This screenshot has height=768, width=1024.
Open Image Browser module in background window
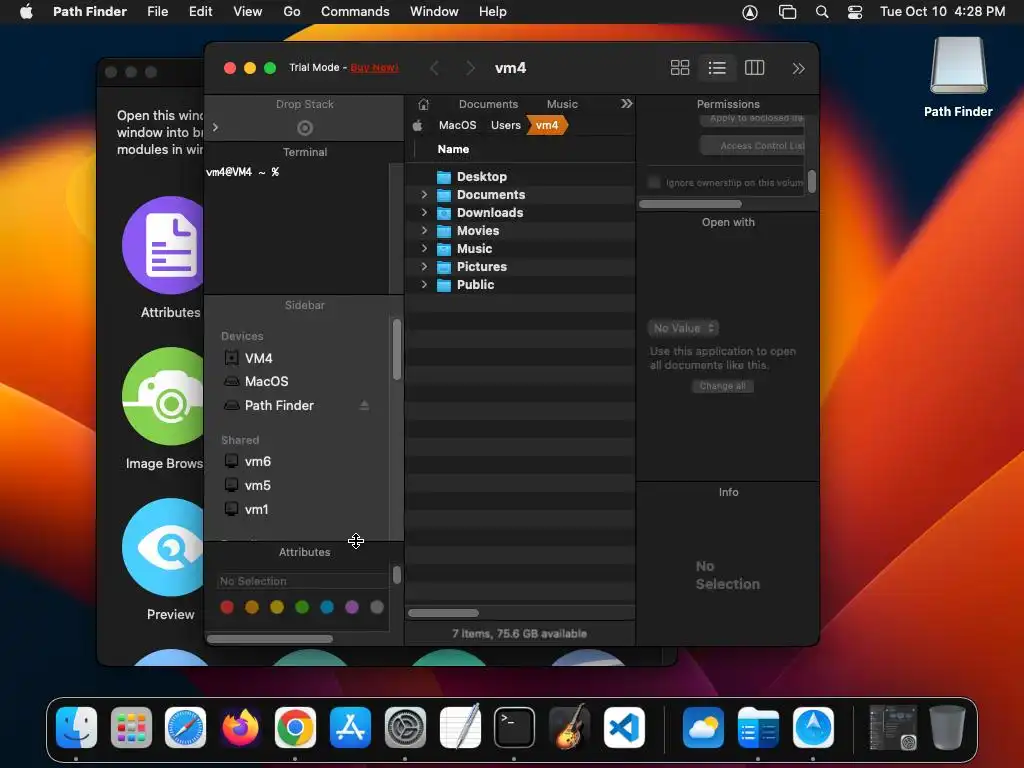[164, 409]
